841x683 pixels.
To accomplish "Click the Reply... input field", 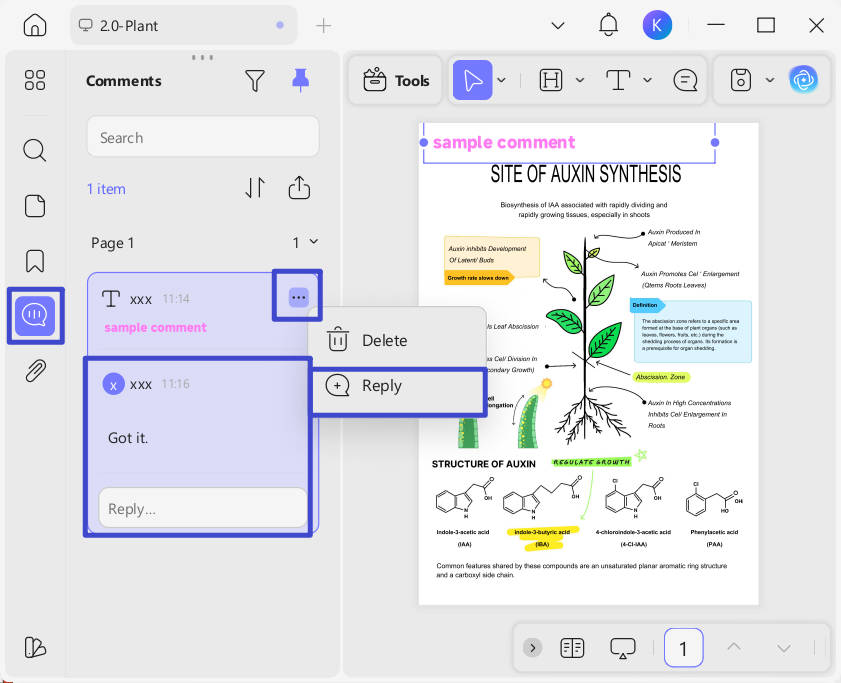I will [x=203, y=508].
